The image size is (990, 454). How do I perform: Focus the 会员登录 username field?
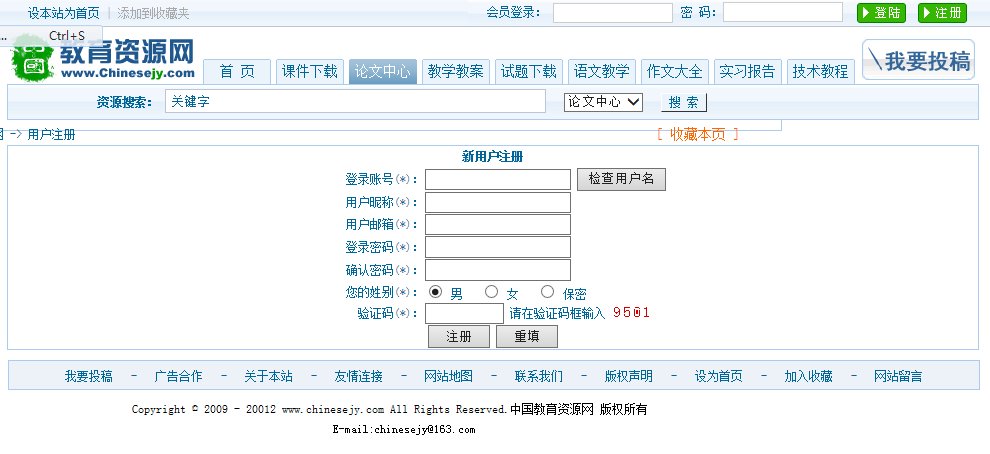click(613, 13)
